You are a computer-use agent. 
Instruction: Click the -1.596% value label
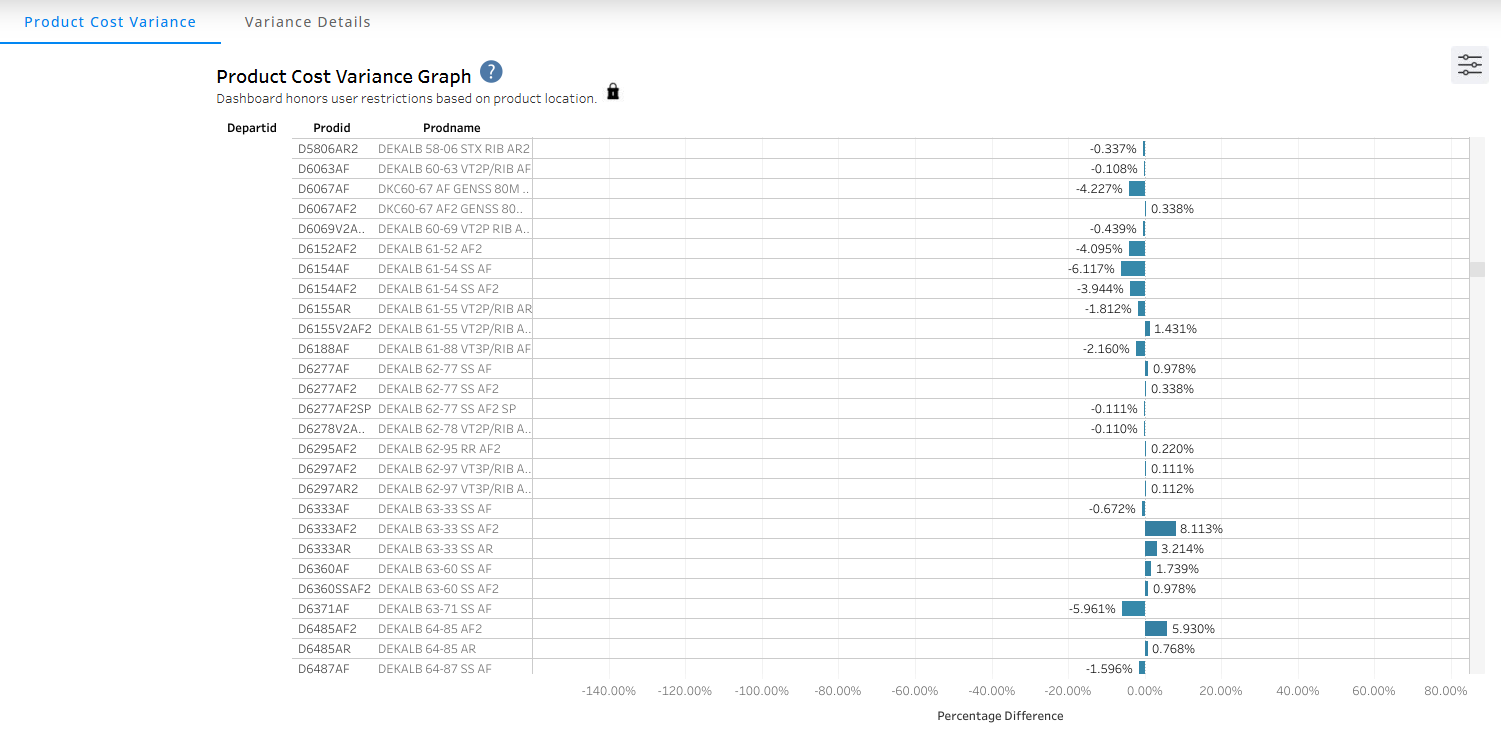coord(1109,669)
